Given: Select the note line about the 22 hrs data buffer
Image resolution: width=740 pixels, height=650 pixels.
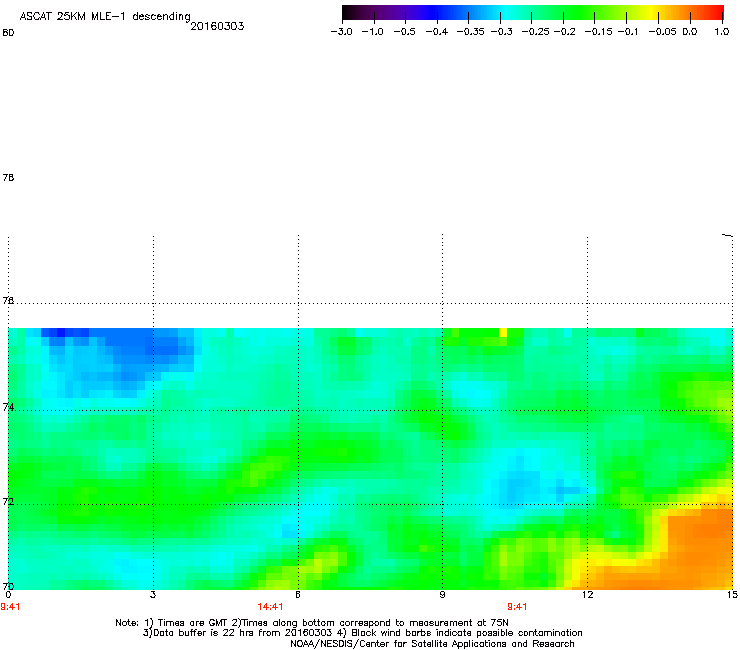Looking at the screenshot, I should [362, 633].
